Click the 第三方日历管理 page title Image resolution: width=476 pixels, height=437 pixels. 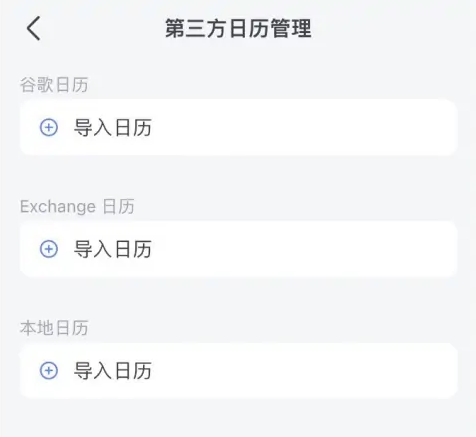pos(238,28)
